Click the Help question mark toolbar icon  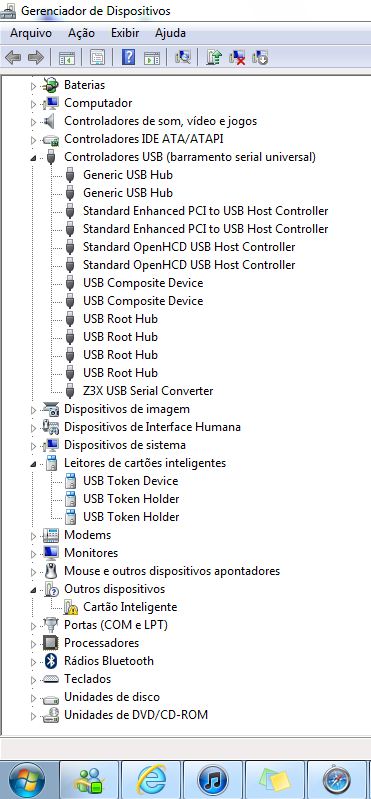(128, 57)
